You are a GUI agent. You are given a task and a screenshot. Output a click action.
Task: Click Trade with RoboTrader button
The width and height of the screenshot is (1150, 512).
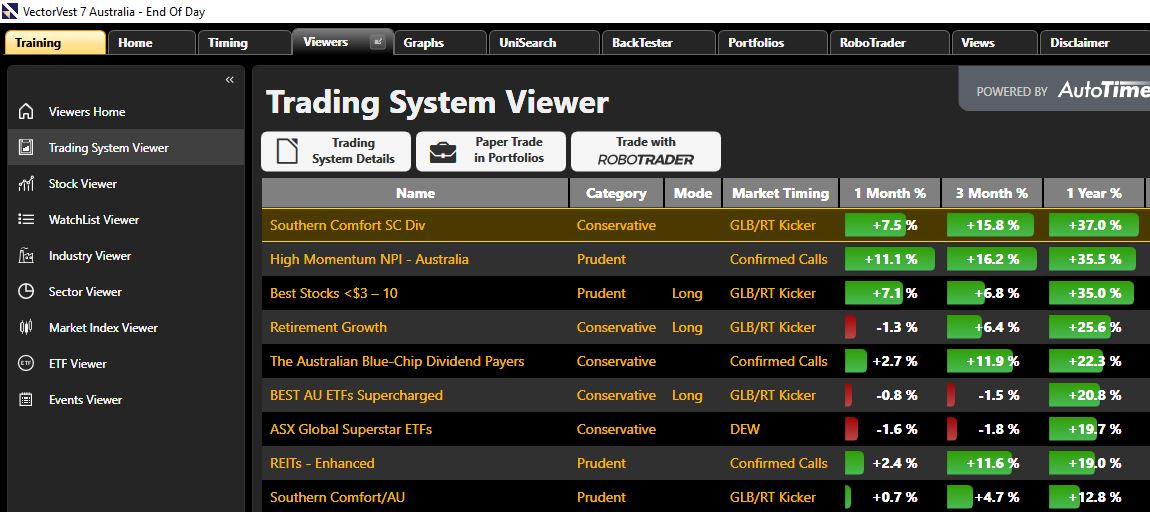pyautogui.click(x=645, y=151)
